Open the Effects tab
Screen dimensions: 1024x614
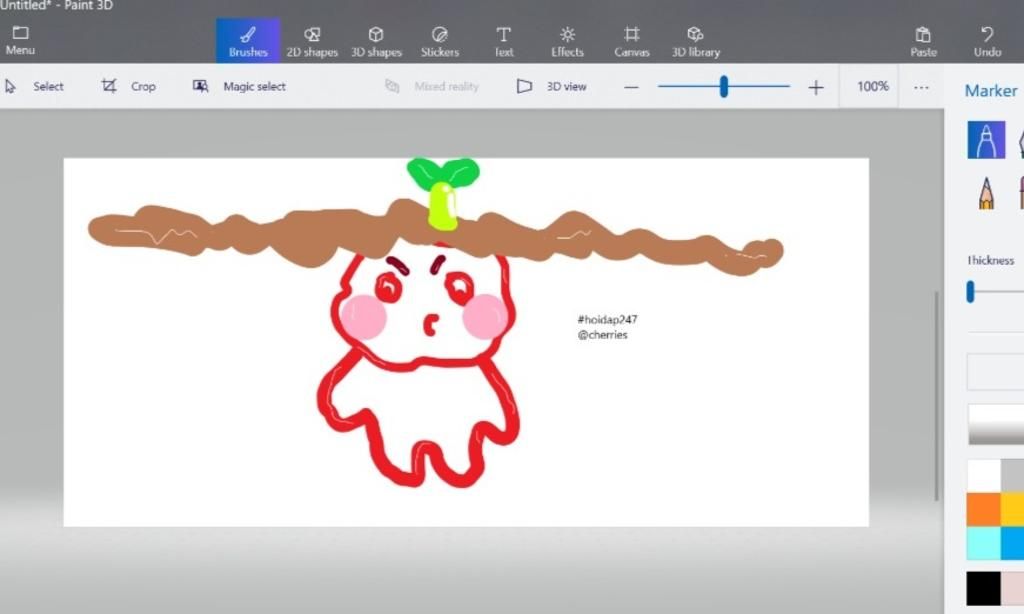tap(567, 42)
